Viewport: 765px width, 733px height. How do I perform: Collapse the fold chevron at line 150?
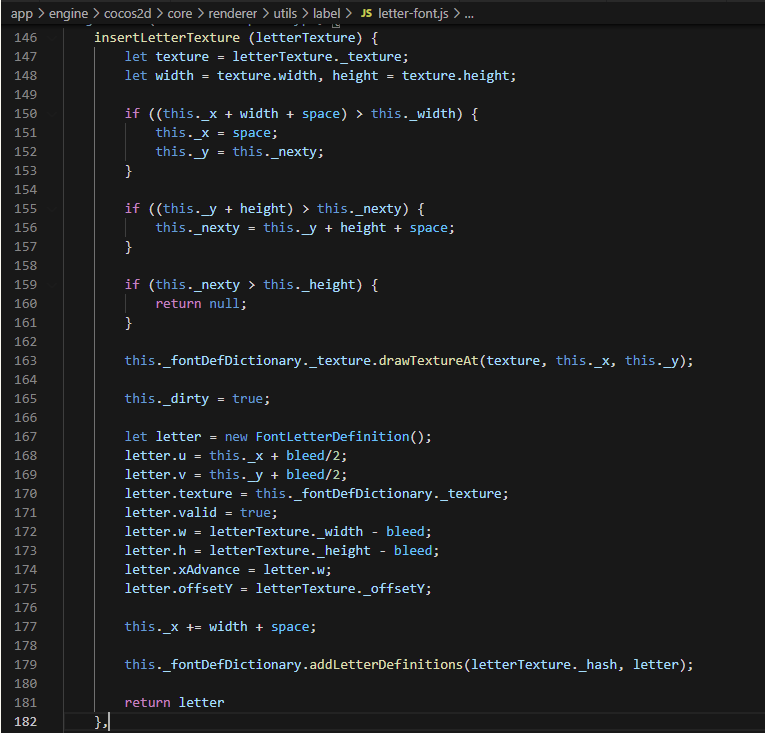pos(53,114)
